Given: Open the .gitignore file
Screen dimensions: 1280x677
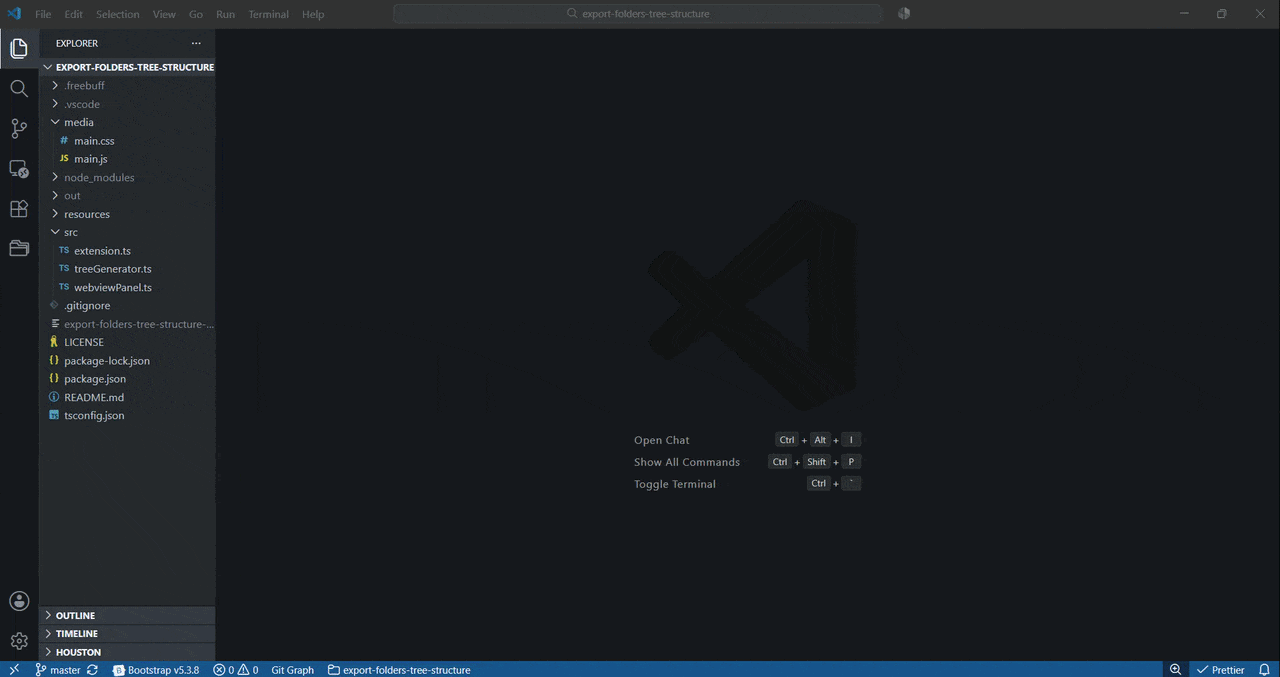Looking at the screenshot, I should (127, 306).
